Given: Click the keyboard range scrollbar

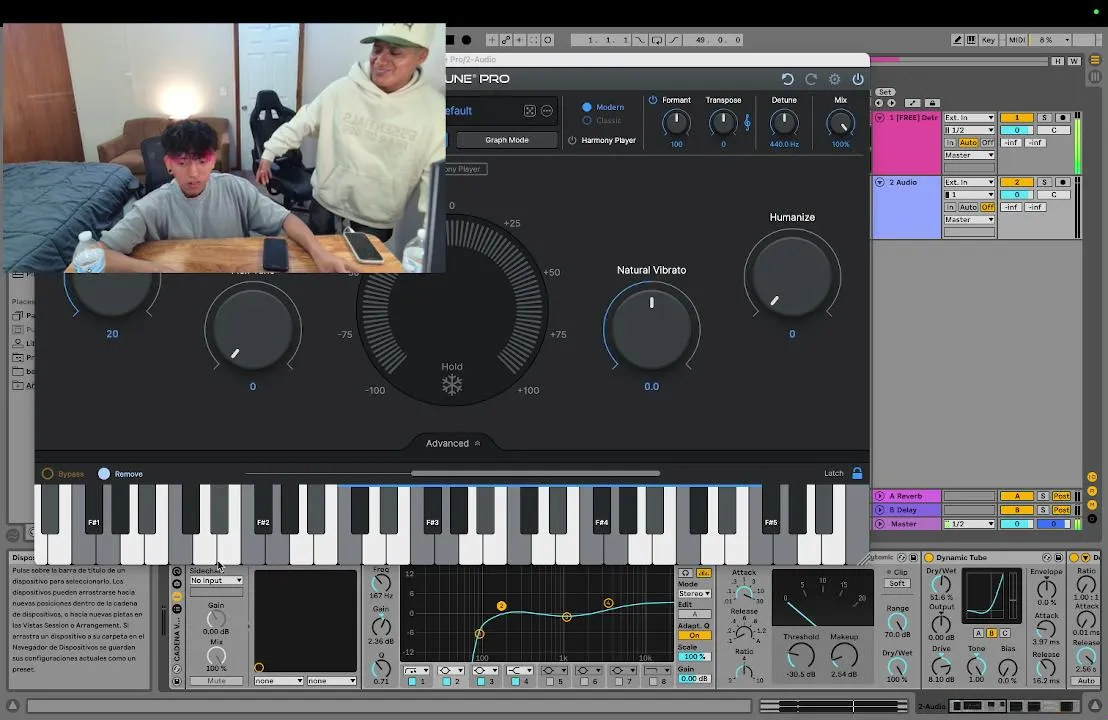Looking at the screenshot, I should tap(535, 473).
